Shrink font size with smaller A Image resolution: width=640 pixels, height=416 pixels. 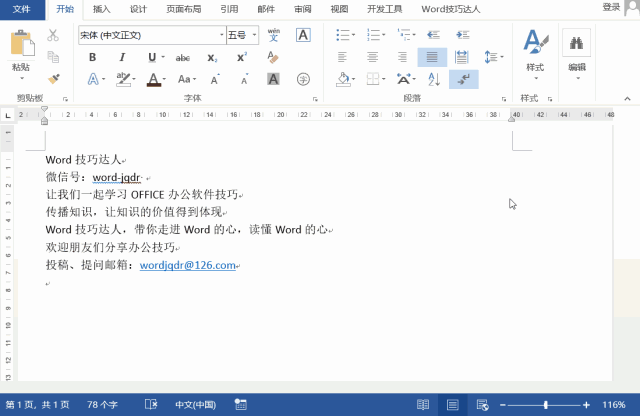coord(244,79)
